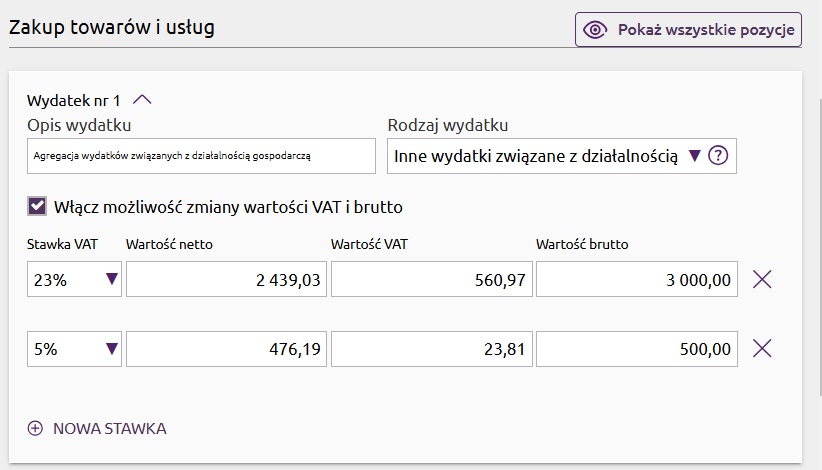The width and height of the screenshot is (822, 470).
Task: Open the help question mark beside Rodzaj wydatku
Action: (x=718, y=156)
